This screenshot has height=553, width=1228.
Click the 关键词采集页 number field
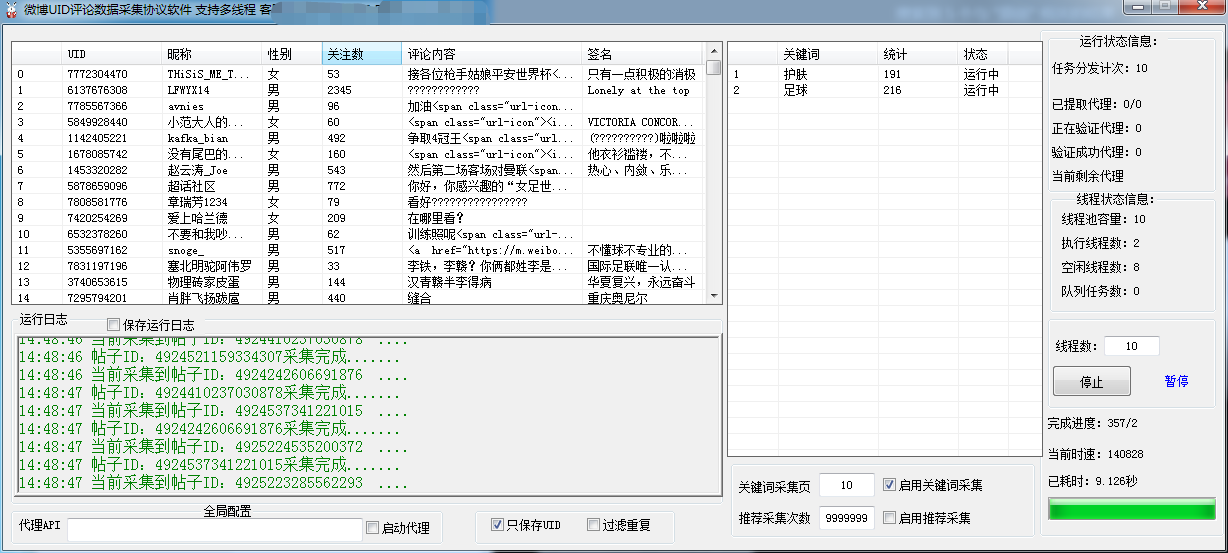[846, 485]
